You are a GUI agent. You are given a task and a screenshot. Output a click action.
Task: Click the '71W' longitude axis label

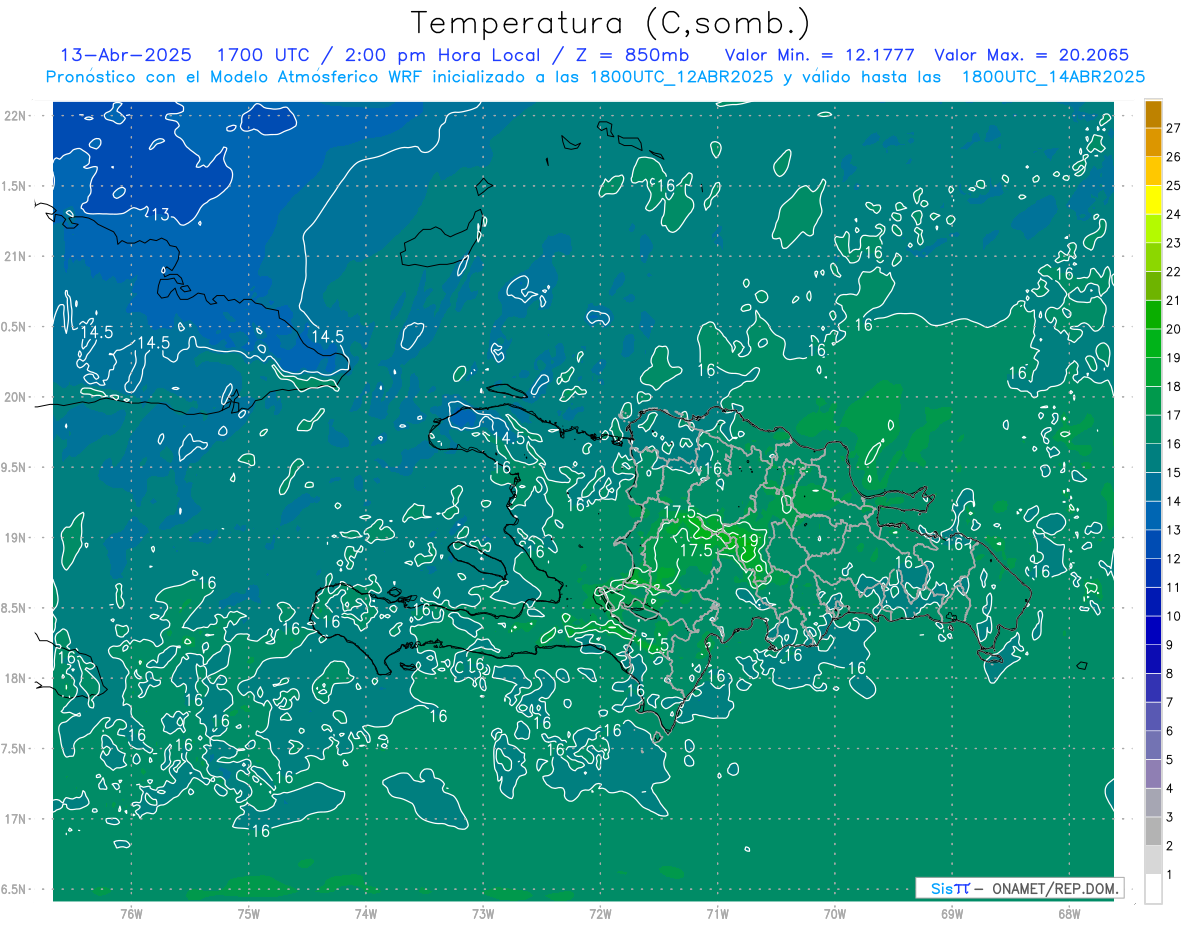coord(717,914)
